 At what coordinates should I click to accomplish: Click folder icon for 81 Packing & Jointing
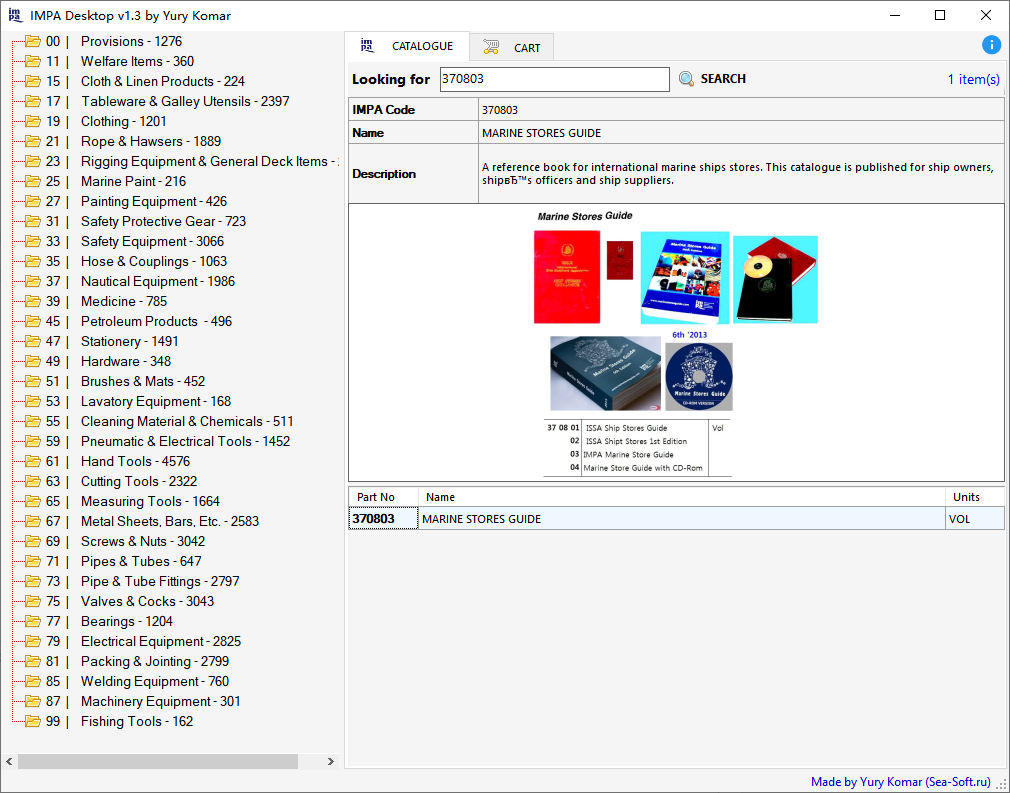click(32, 660)
